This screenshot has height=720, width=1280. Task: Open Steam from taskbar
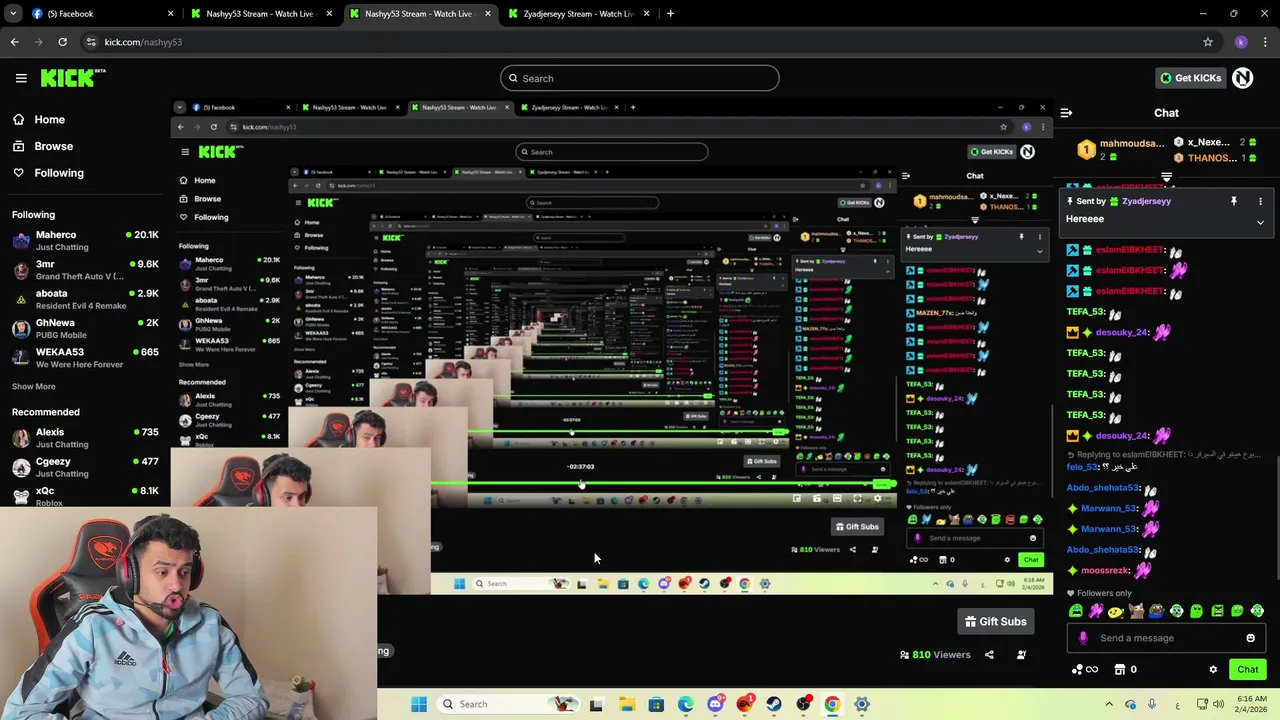[x=774, y=704]
